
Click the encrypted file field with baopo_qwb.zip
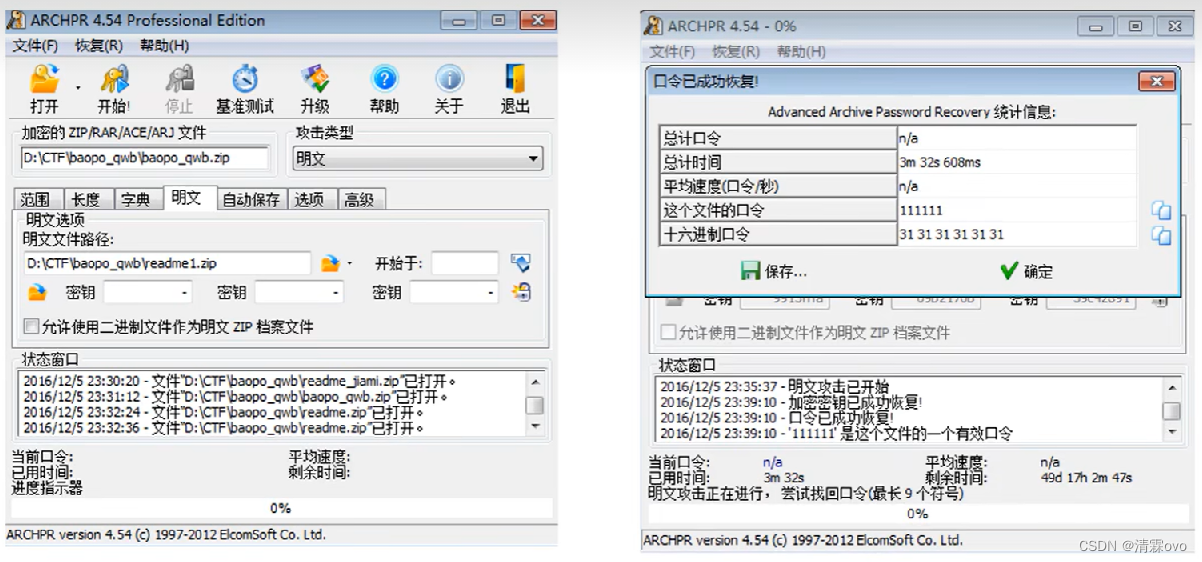tap(145, 158)
